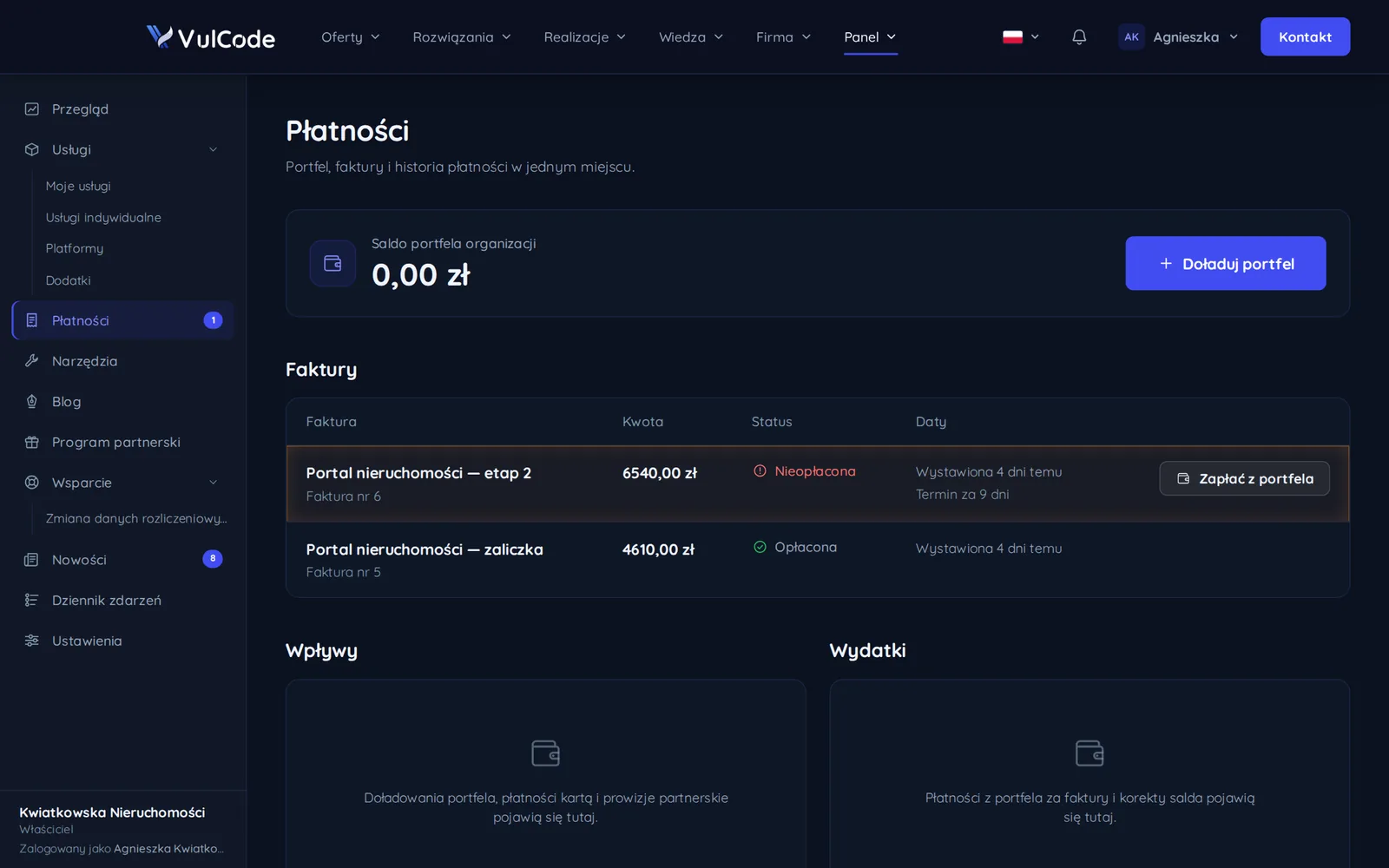Go to Usługi indywidualne
This screenshot has height=868, width=1389.
coord(103,217)
